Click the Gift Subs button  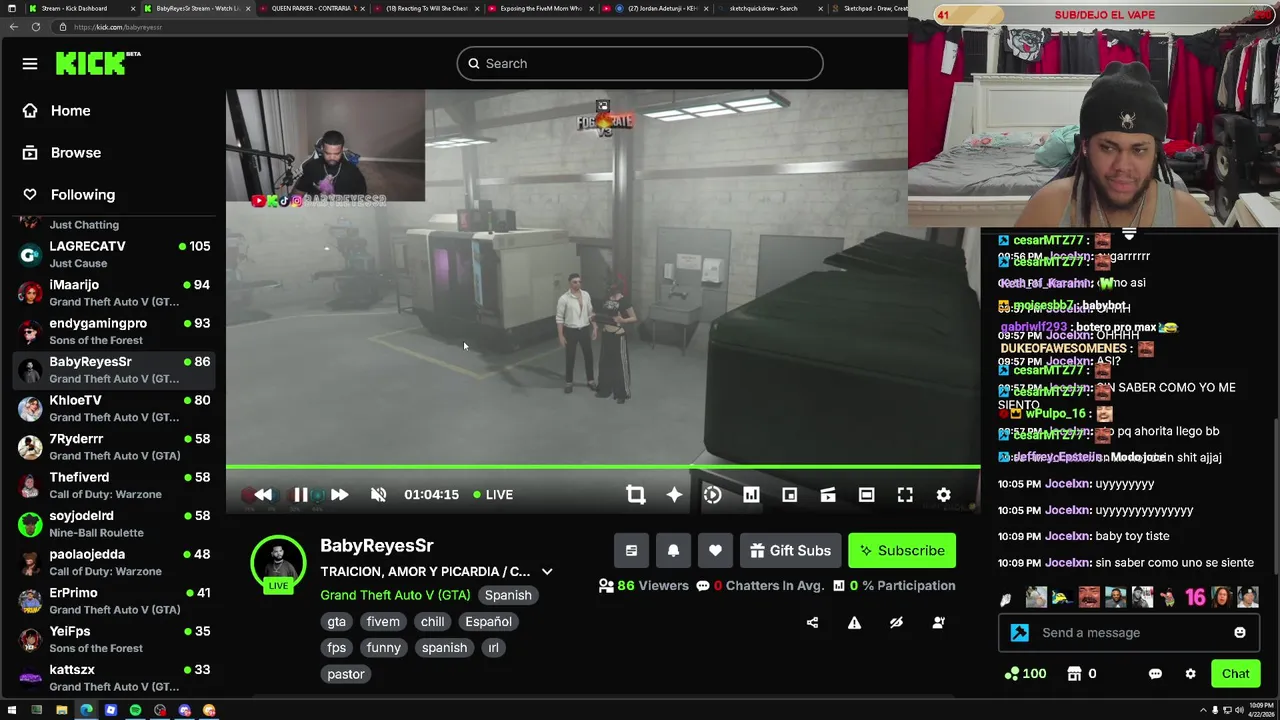pos(790,551)
